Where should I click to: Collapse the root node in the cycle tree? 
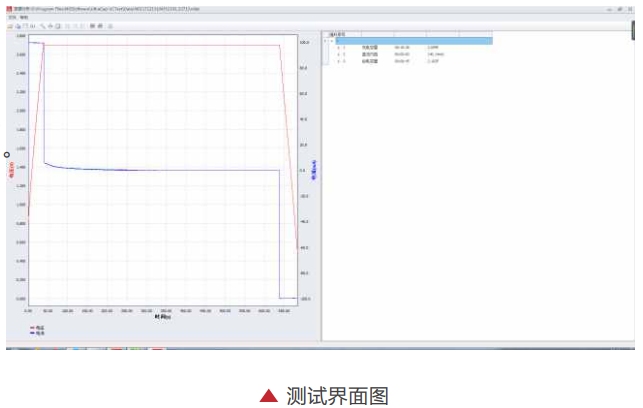click(331, 41)
